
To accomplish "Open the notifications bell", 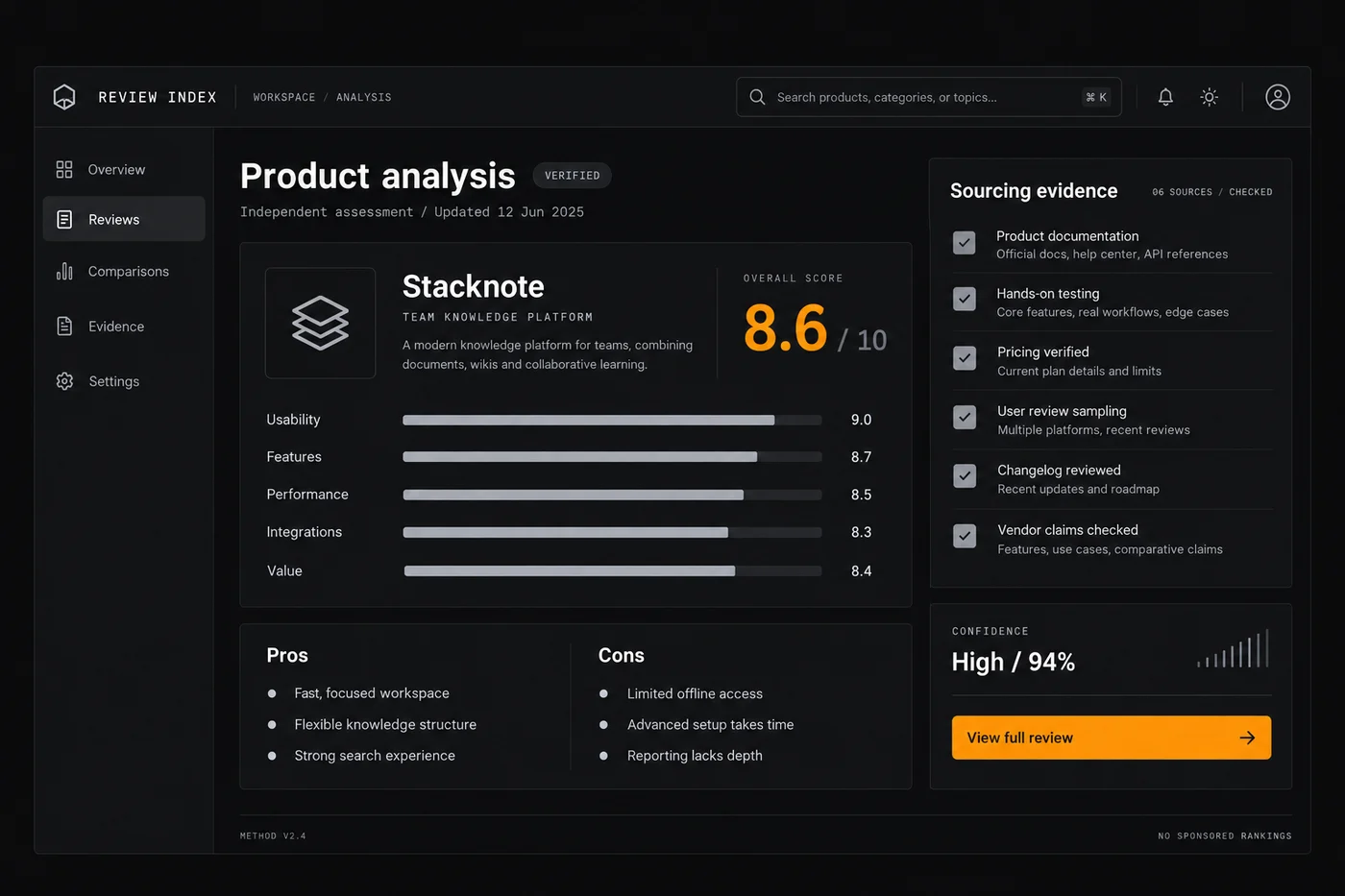I will (x=1165, y=97).
